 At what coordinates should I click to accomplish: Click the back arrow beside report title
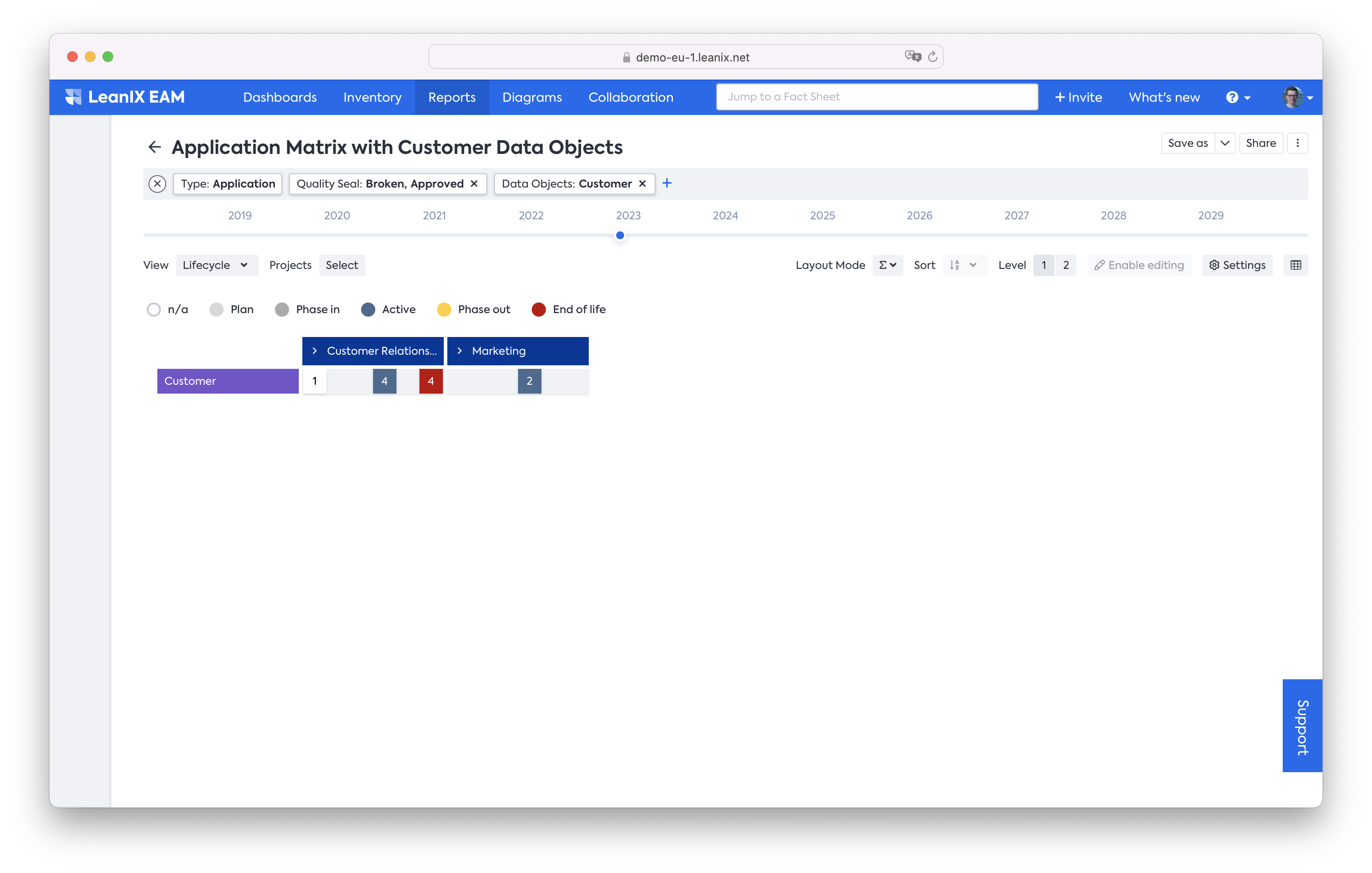coord(154,147)
